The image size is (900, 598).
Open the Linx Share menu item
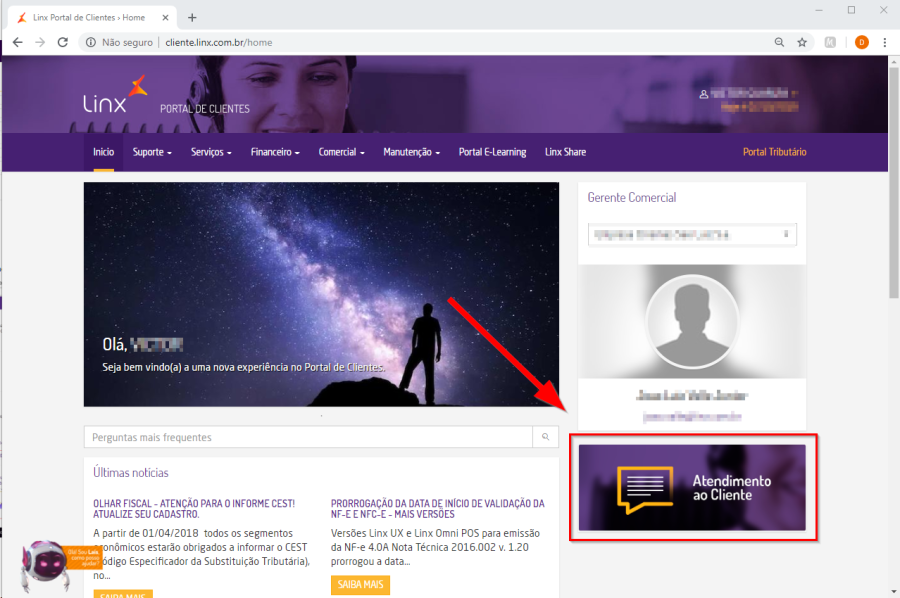565,152
